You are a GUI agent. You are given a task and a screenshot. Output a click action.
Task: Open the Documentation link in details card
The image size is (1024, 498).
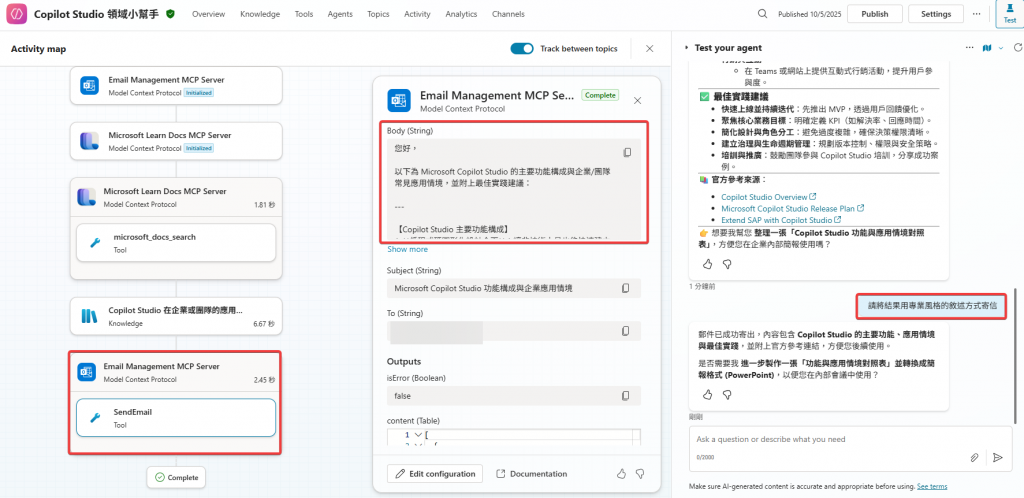coord(532,473)
